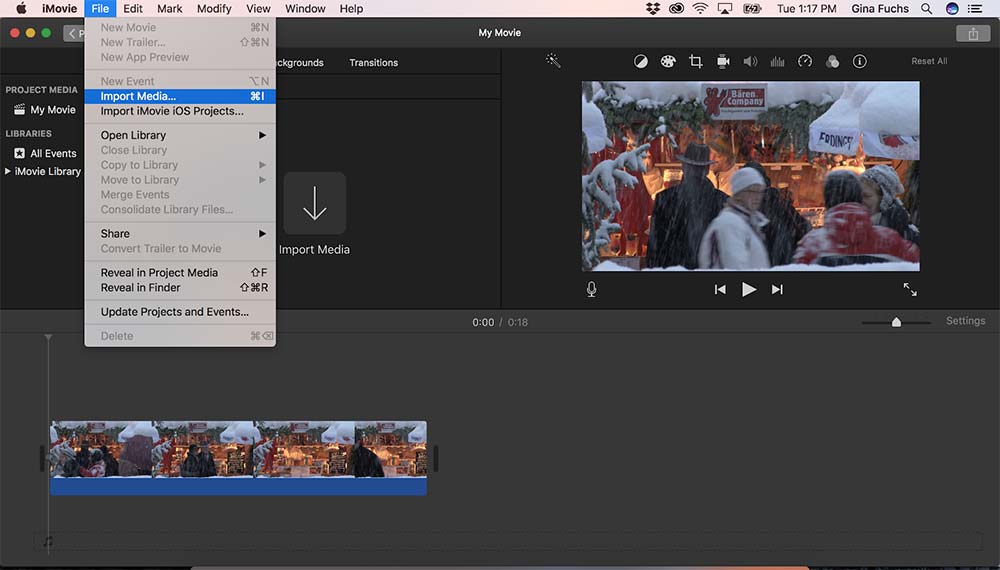
Task: Choose Import Media from File menu
Action: coord(180,96)
